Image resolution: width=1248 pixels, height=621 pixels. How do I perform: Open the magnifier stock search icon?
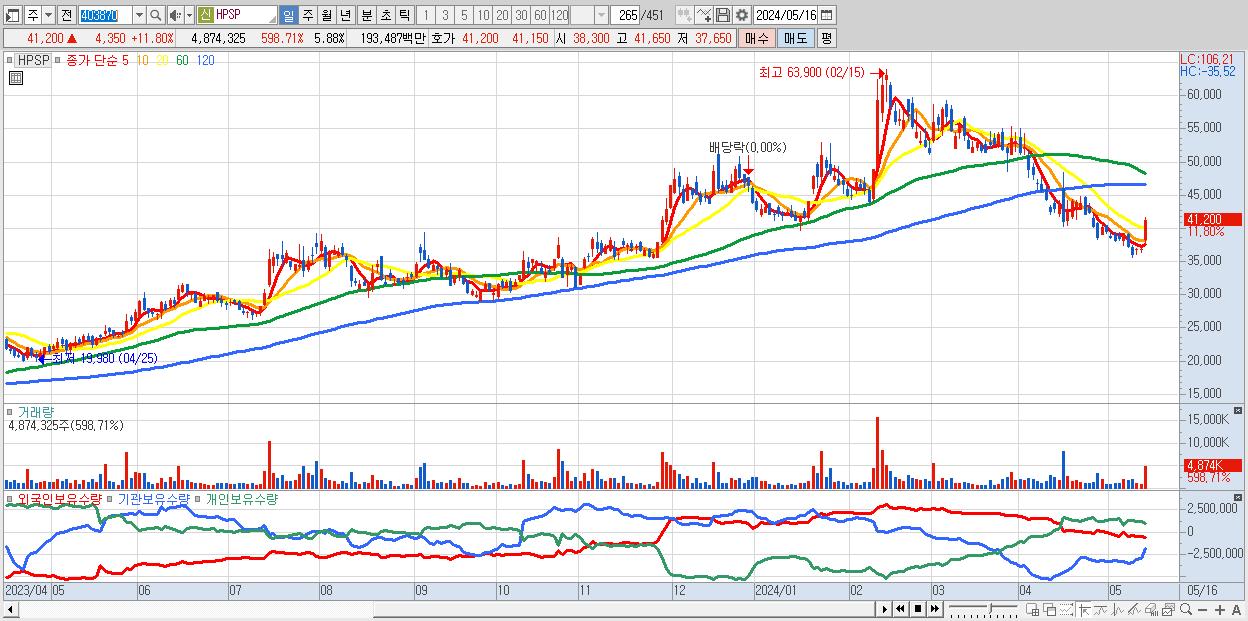click(156, 16)
